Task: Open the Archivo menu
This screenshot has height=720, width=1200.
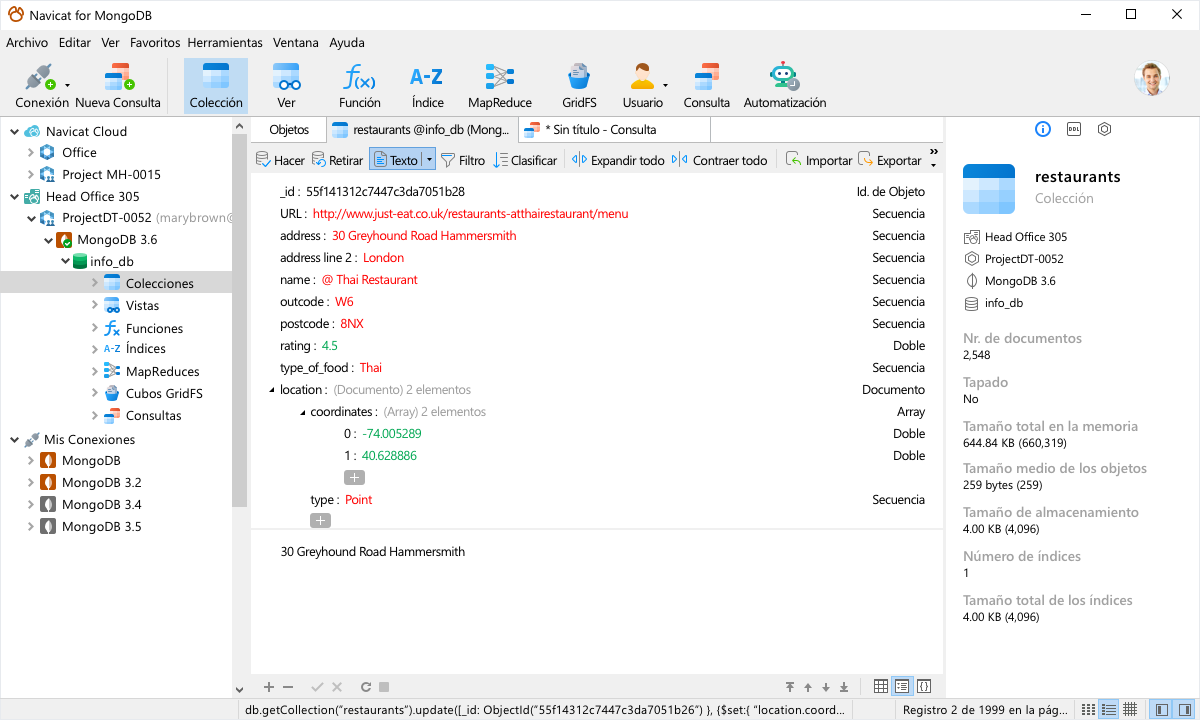Action: tap(27, 43)
